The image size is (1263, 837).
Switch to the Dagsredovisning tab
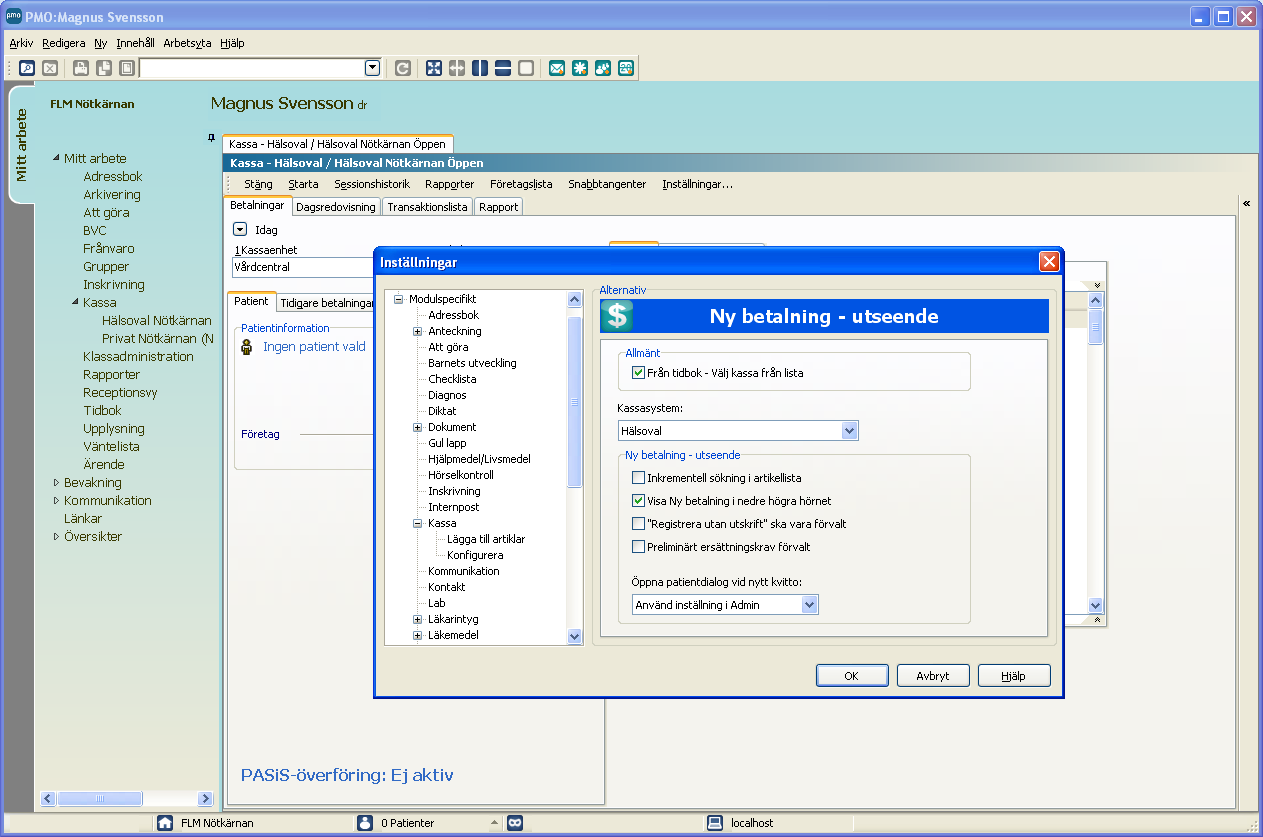(337, 207)
